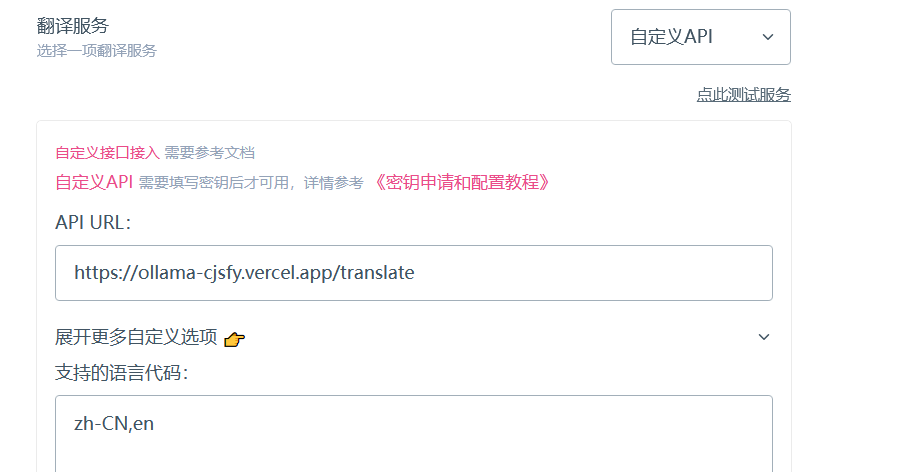Click the 支持的语言代码: label
This screenshot has width=902, height=472.
[x=122, y=373]
